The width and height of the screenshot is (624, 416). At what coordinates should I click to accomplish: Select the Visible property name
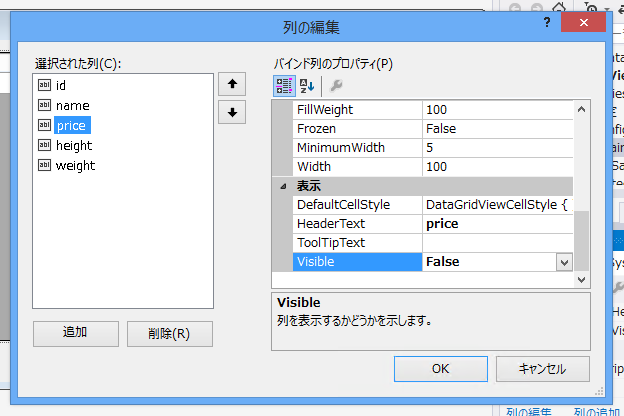357,262
